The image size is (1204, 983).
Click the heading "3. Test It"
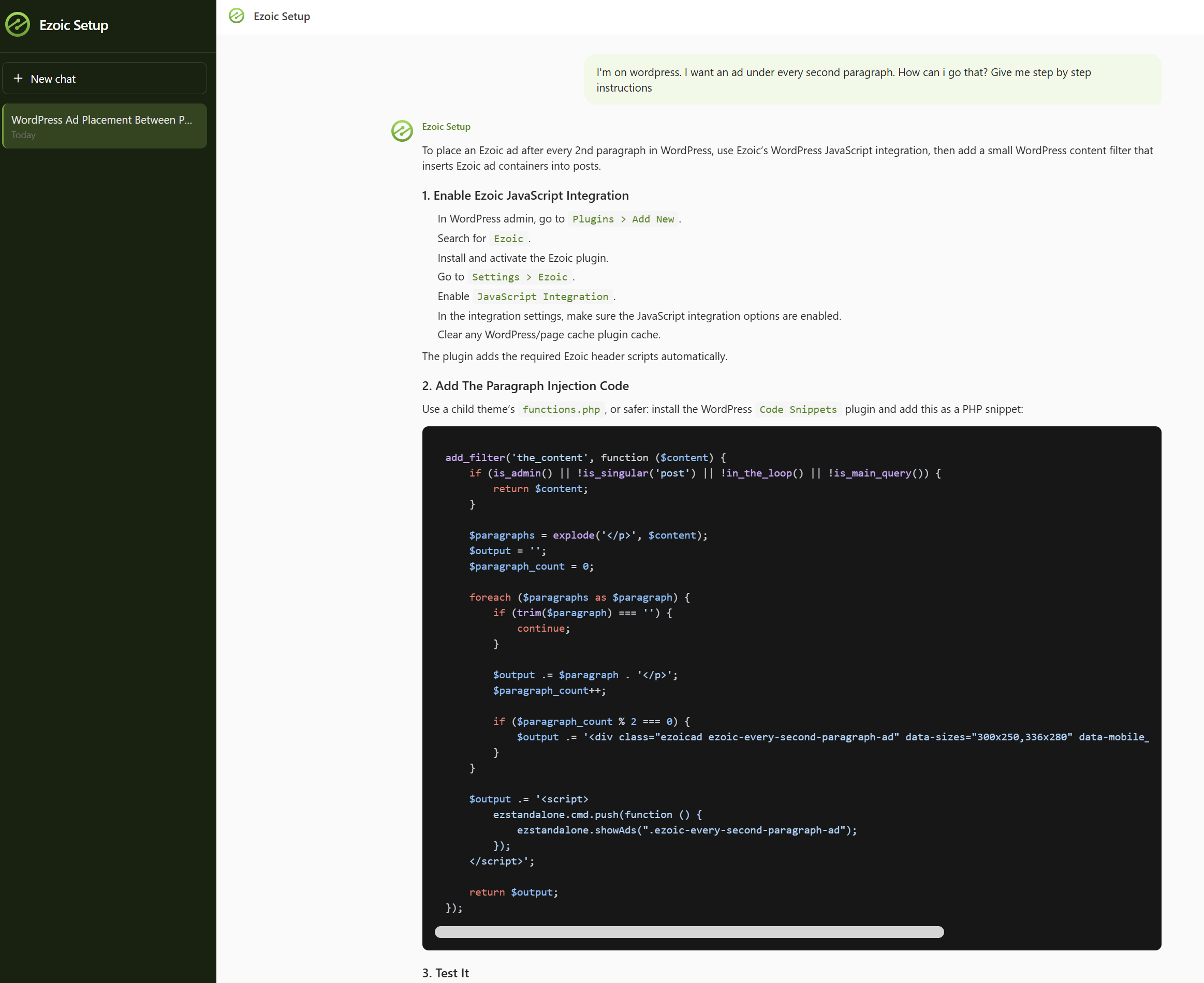click(x=445, y=973)
